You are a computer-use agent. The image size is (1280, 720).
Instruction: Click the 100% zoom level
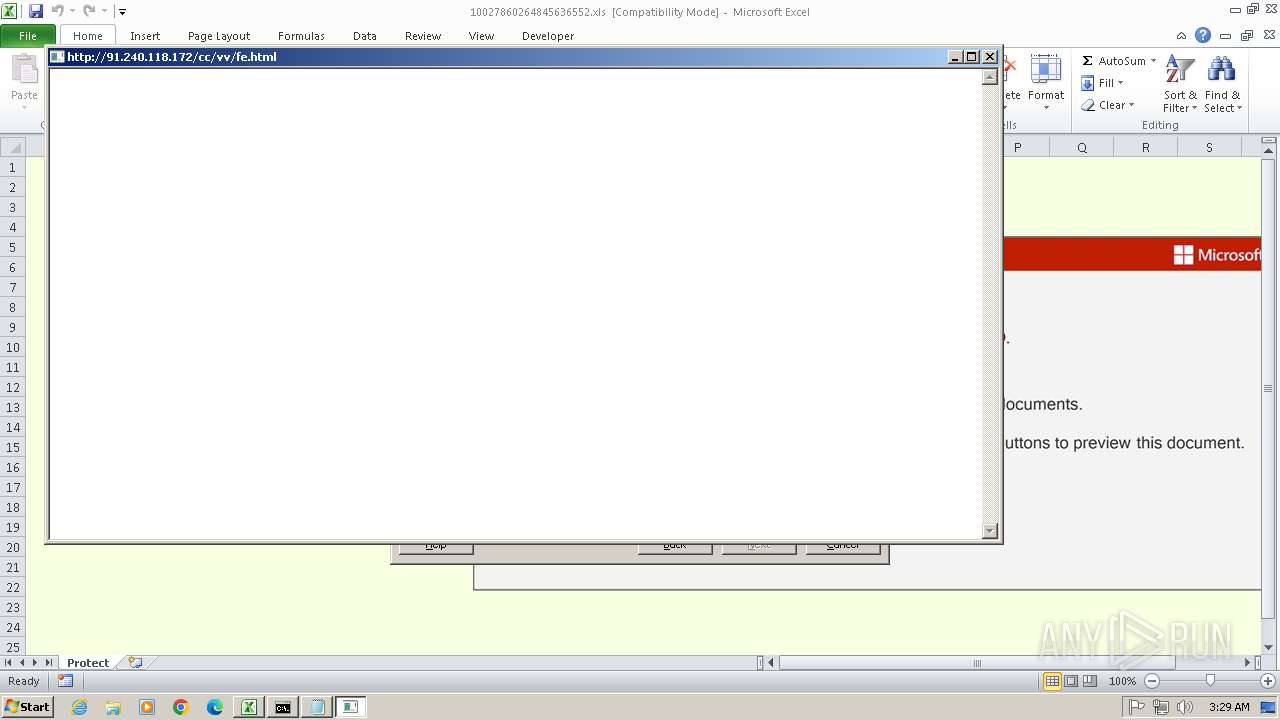(1122, 681)
